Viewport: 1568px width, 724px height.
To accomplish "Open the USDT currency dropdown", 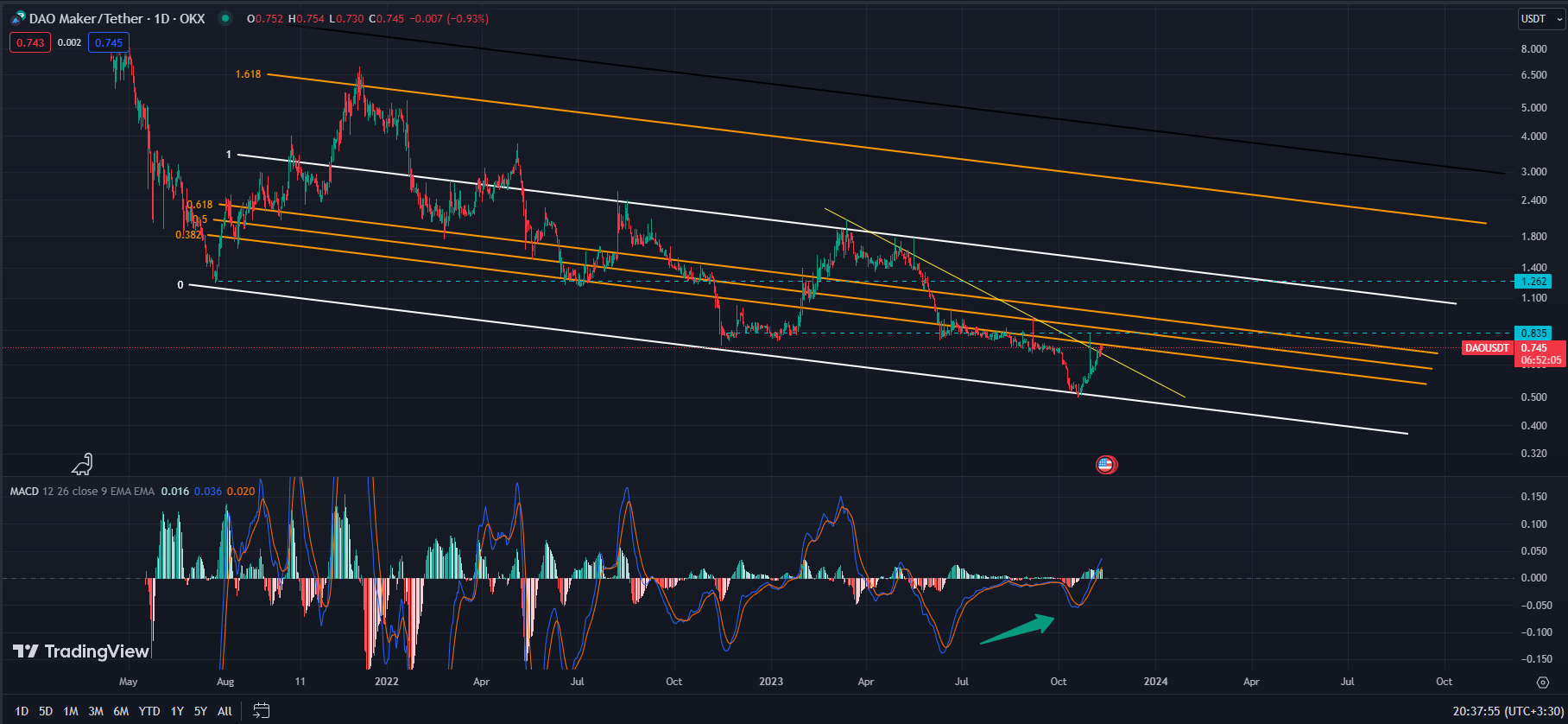I will pyautogui.click(x=1541, y=19).
